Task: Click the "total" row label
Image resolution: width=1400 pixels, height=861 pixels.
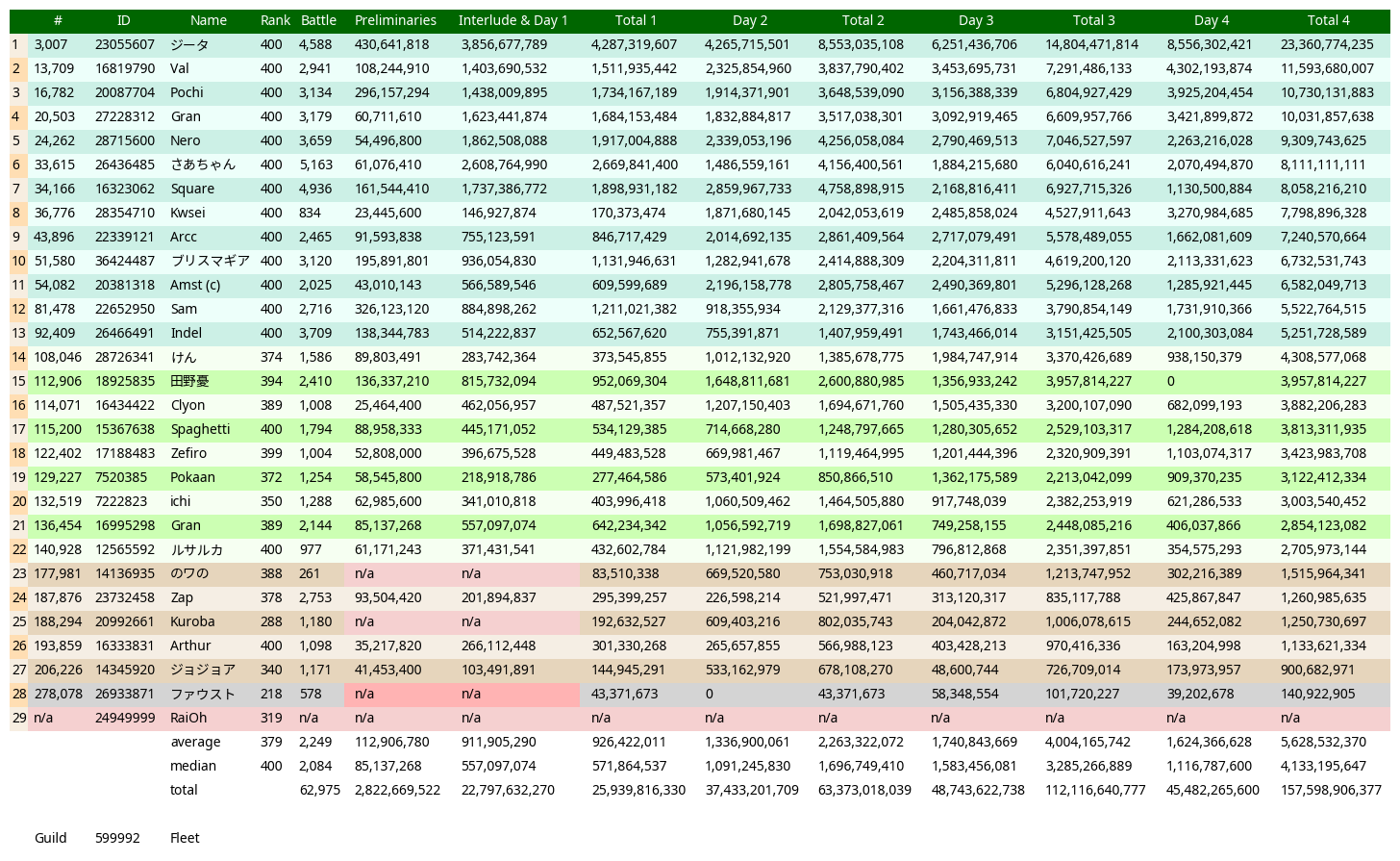Action: coord(184,790)
